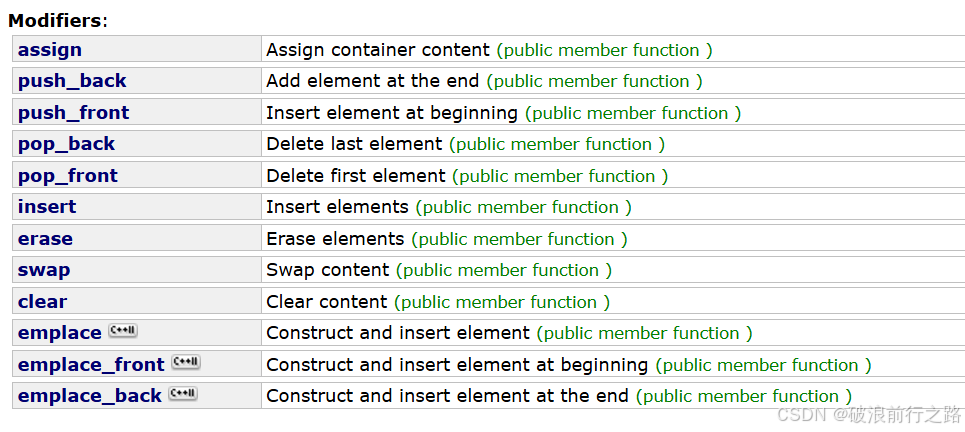The image size is (965, 432).
Task: Go to the push_front reference page
Action: click(73, 113)
